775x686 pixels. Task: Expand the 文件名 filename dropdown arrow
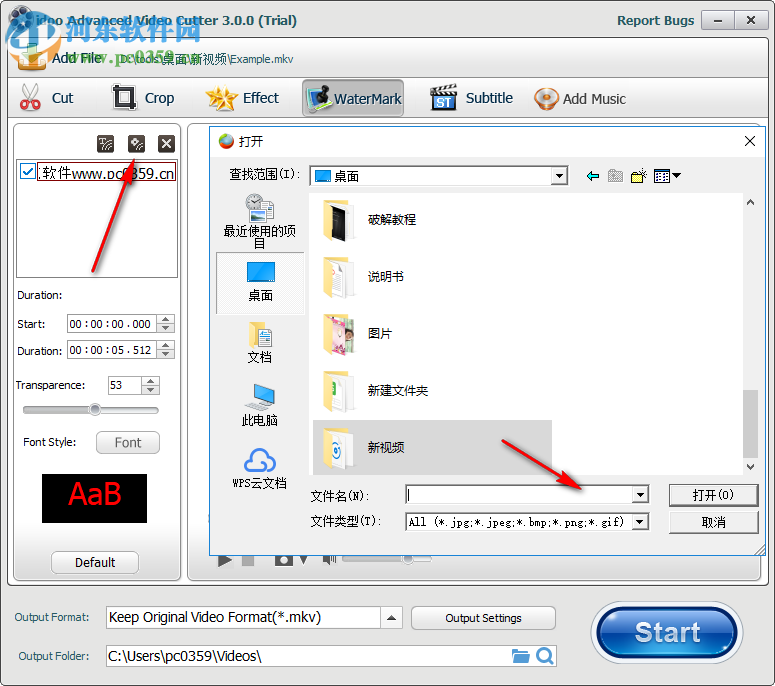click(640, 494)
